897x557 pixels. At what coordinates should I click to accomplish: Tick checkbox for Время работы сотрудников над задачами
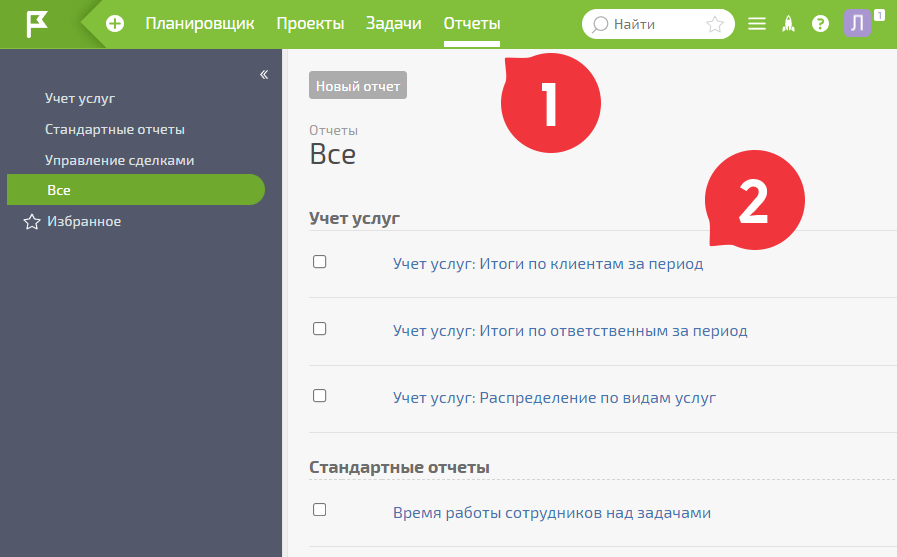point(320,510)
